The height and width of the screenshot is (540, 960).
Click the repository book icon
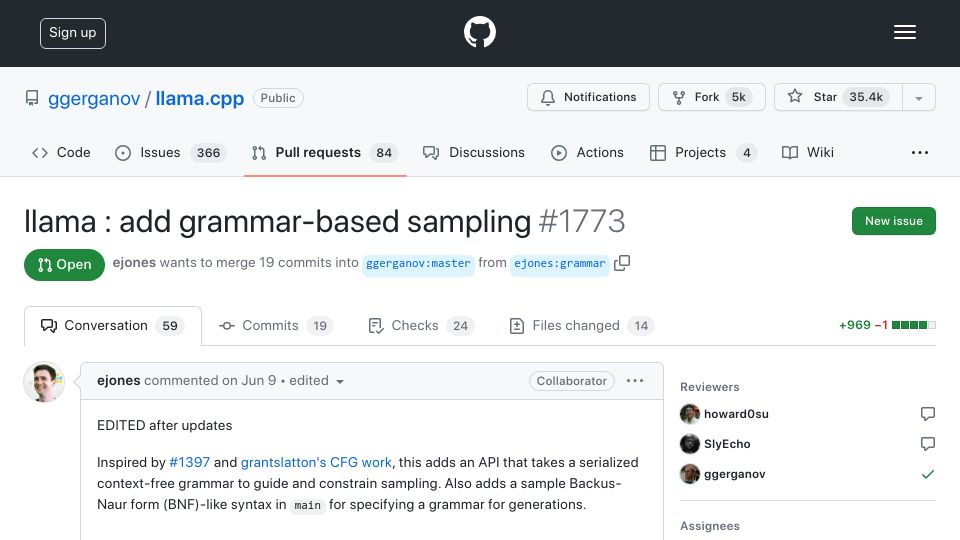(32, 98)
